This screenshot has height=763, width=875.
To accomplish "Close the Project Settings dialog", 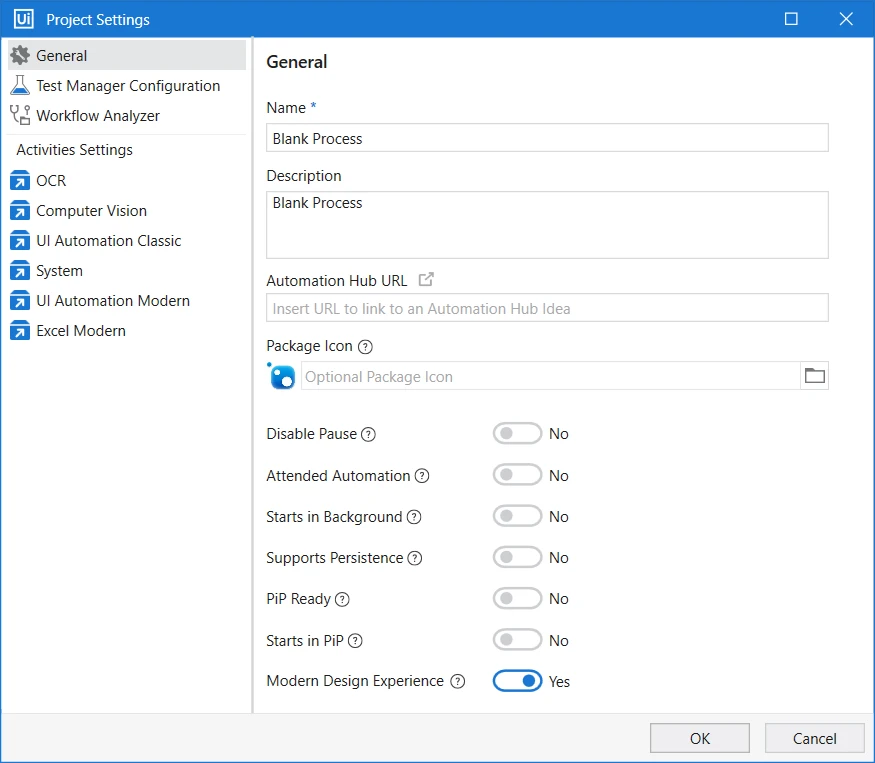I will (x=846, y=19).
